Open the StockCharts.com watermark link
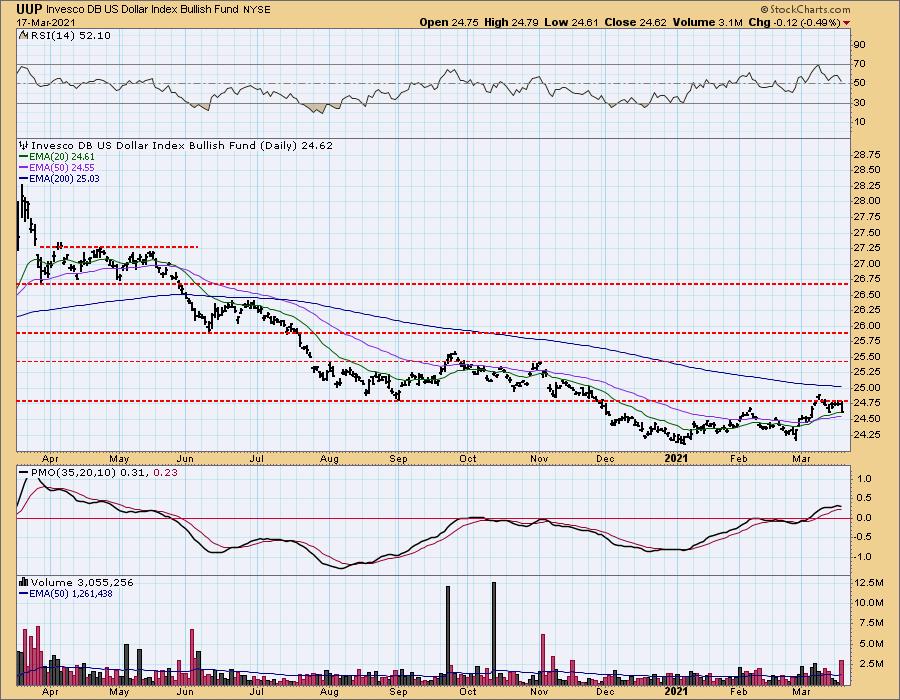900x700 pixels. [805, 9]
